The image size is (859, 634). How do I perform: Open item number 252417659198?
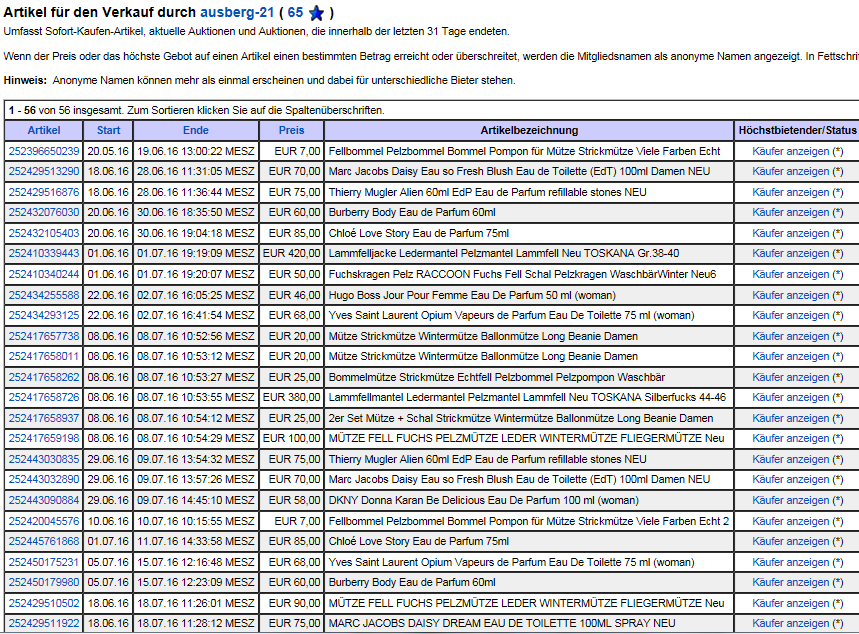[x=44, y=439]
